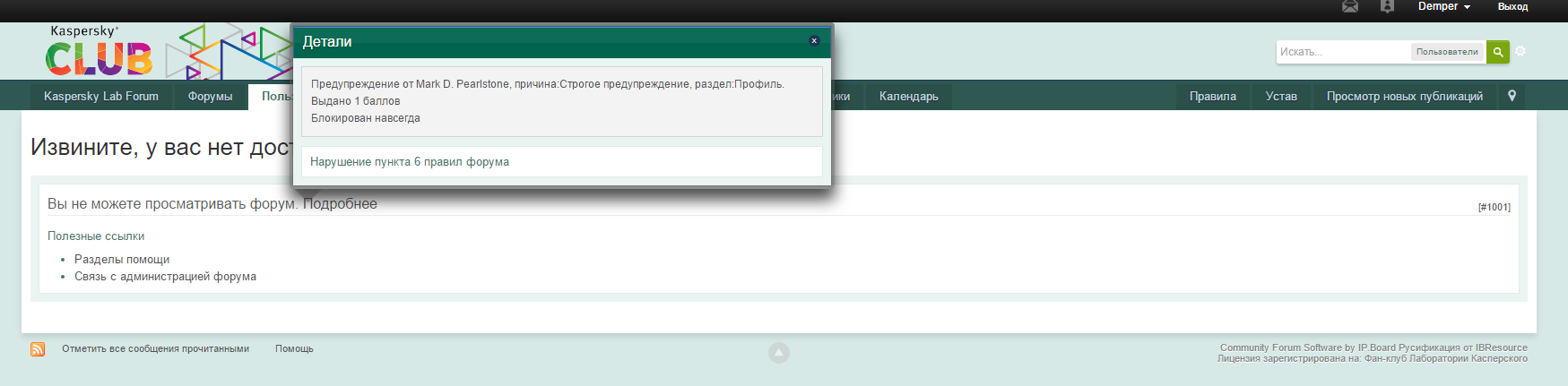Click the Kaspersky Club logo

click(100, 52)
